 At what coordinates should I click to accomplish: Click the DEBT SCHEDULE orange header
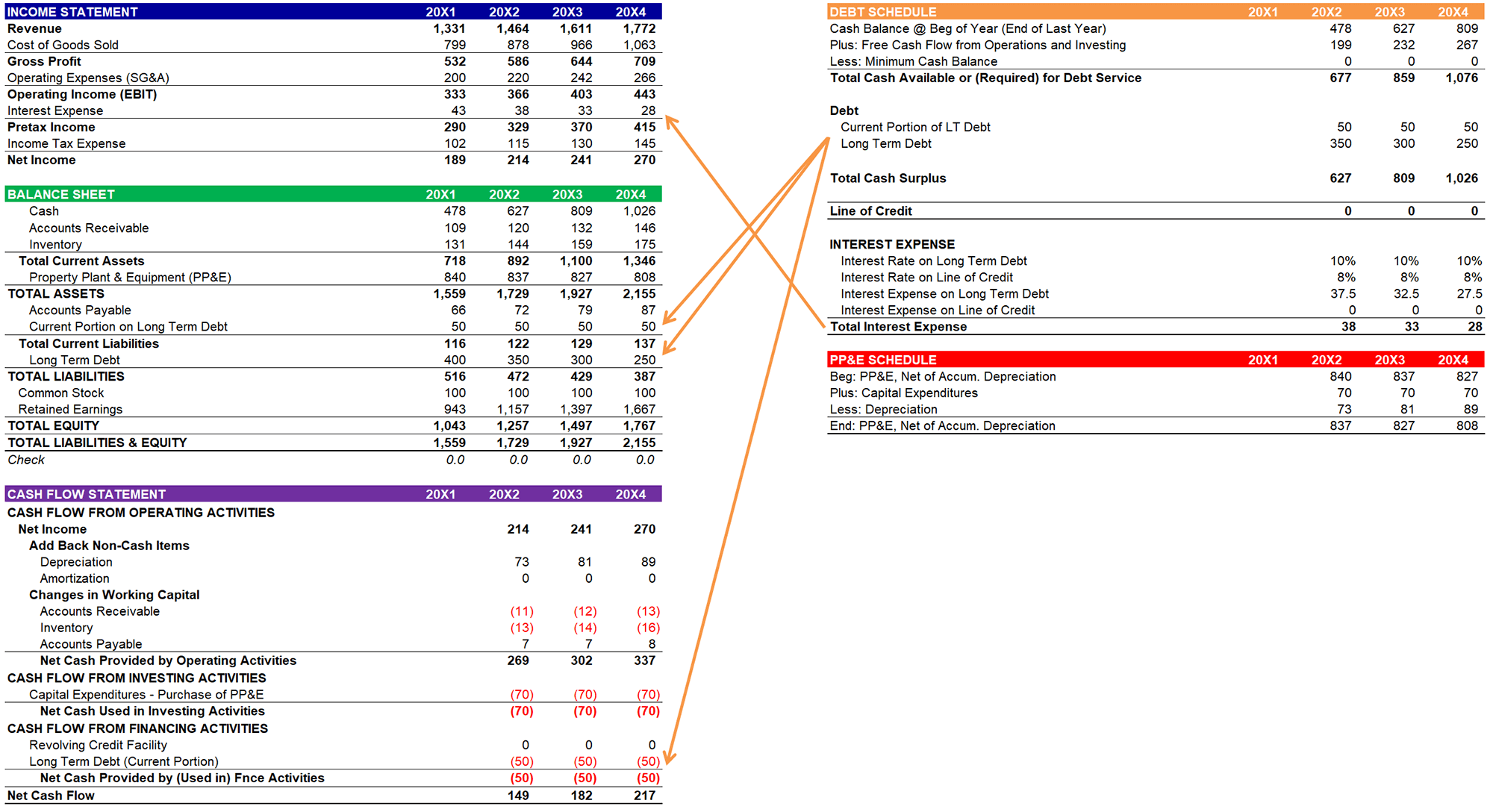[881, 11]
